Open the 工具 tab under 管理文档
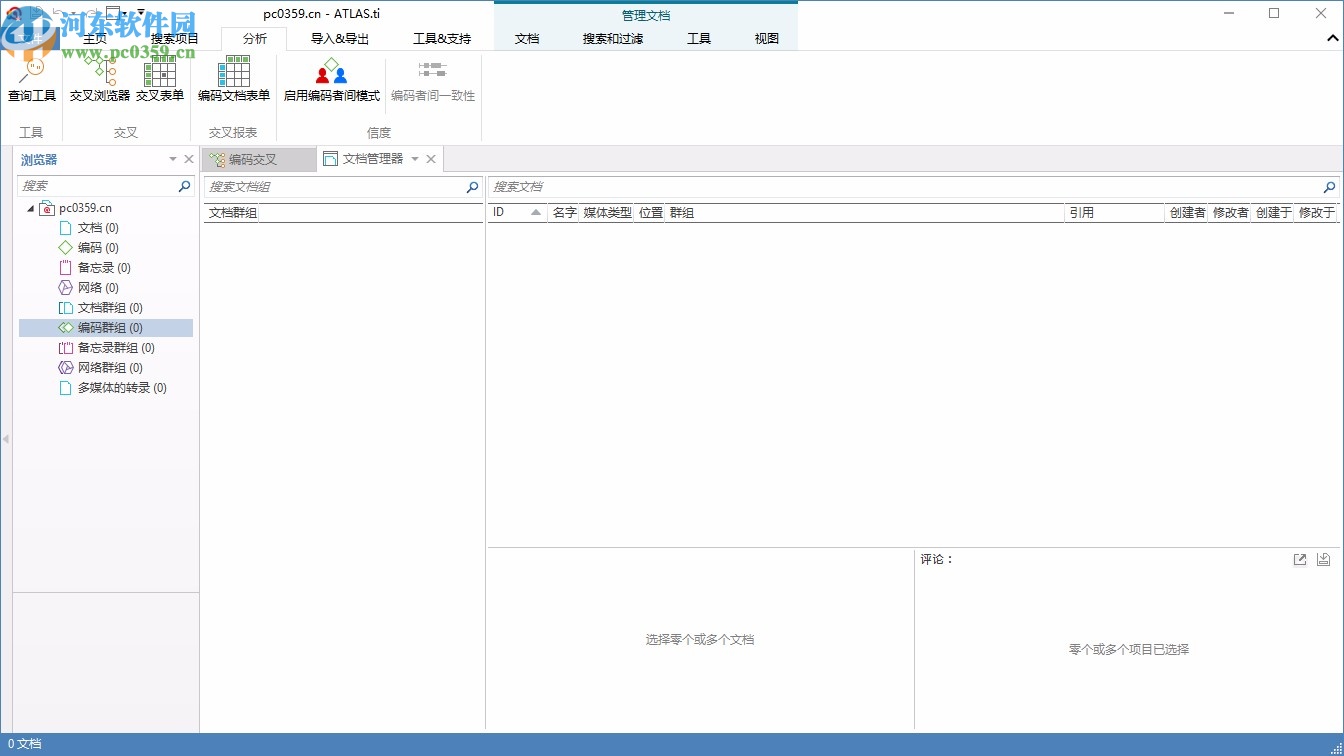Screen dimensions: 1344x756 699,39
